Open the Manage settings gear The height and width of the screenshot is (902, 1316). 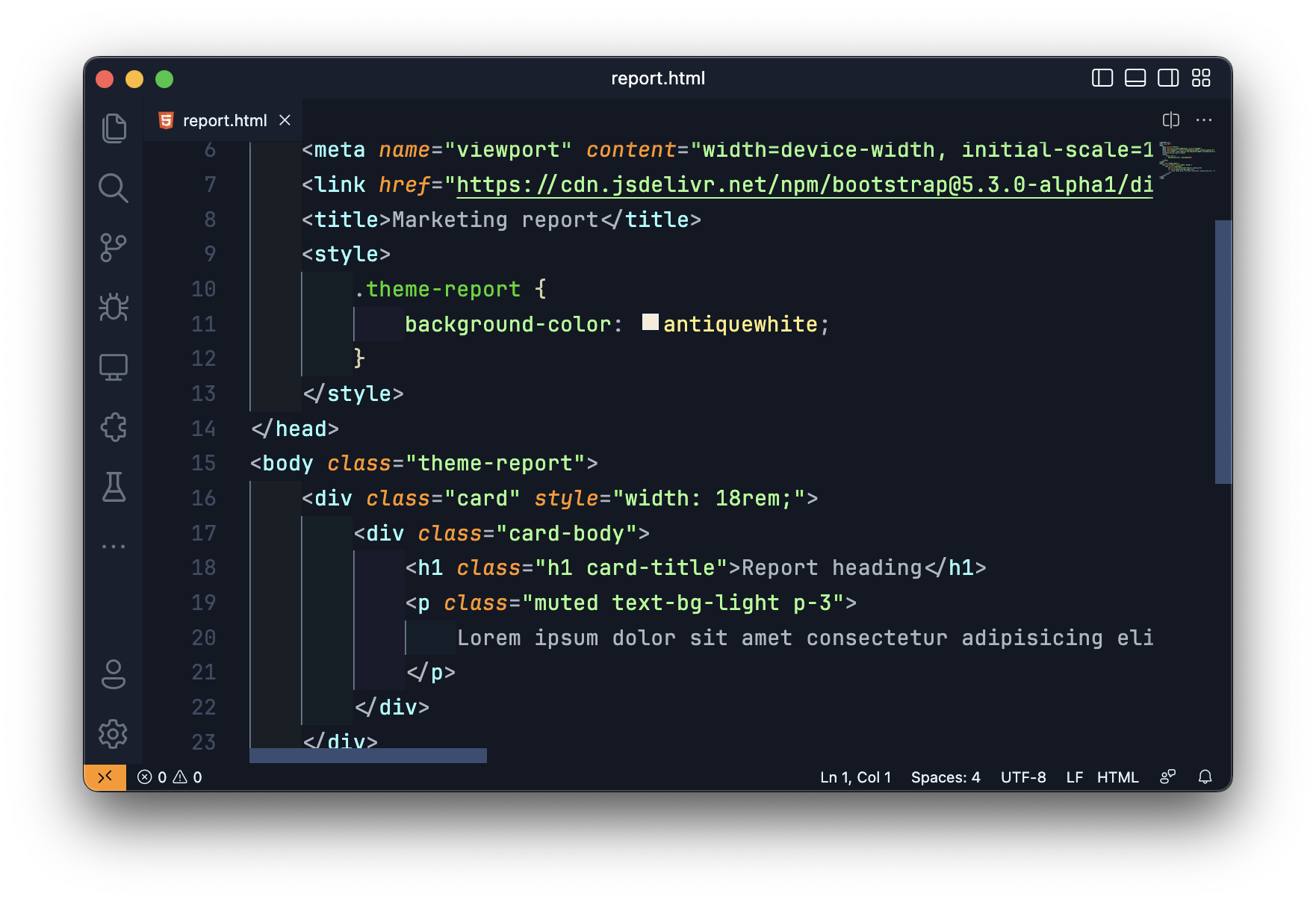tap(114, 734)
